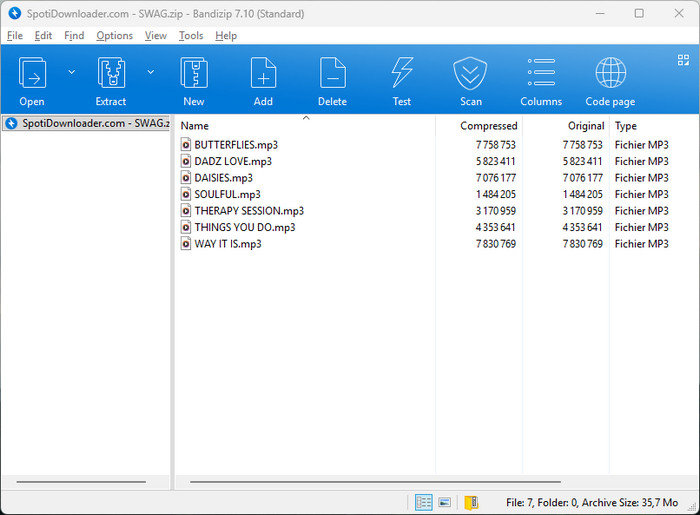Click the Delete toolbar icon
Image resolution: width=700 pixels, height=515 pixels.
point(333,73)
